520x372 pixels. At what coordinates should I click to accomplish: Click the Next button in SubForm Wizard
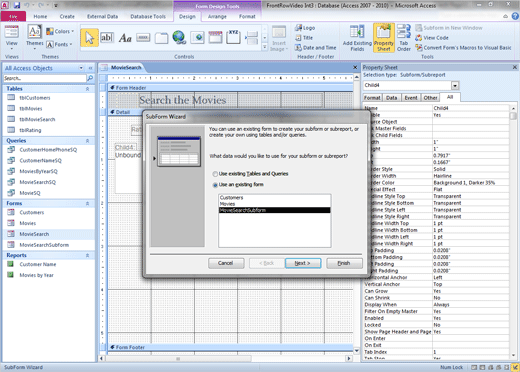coord(303,263)
